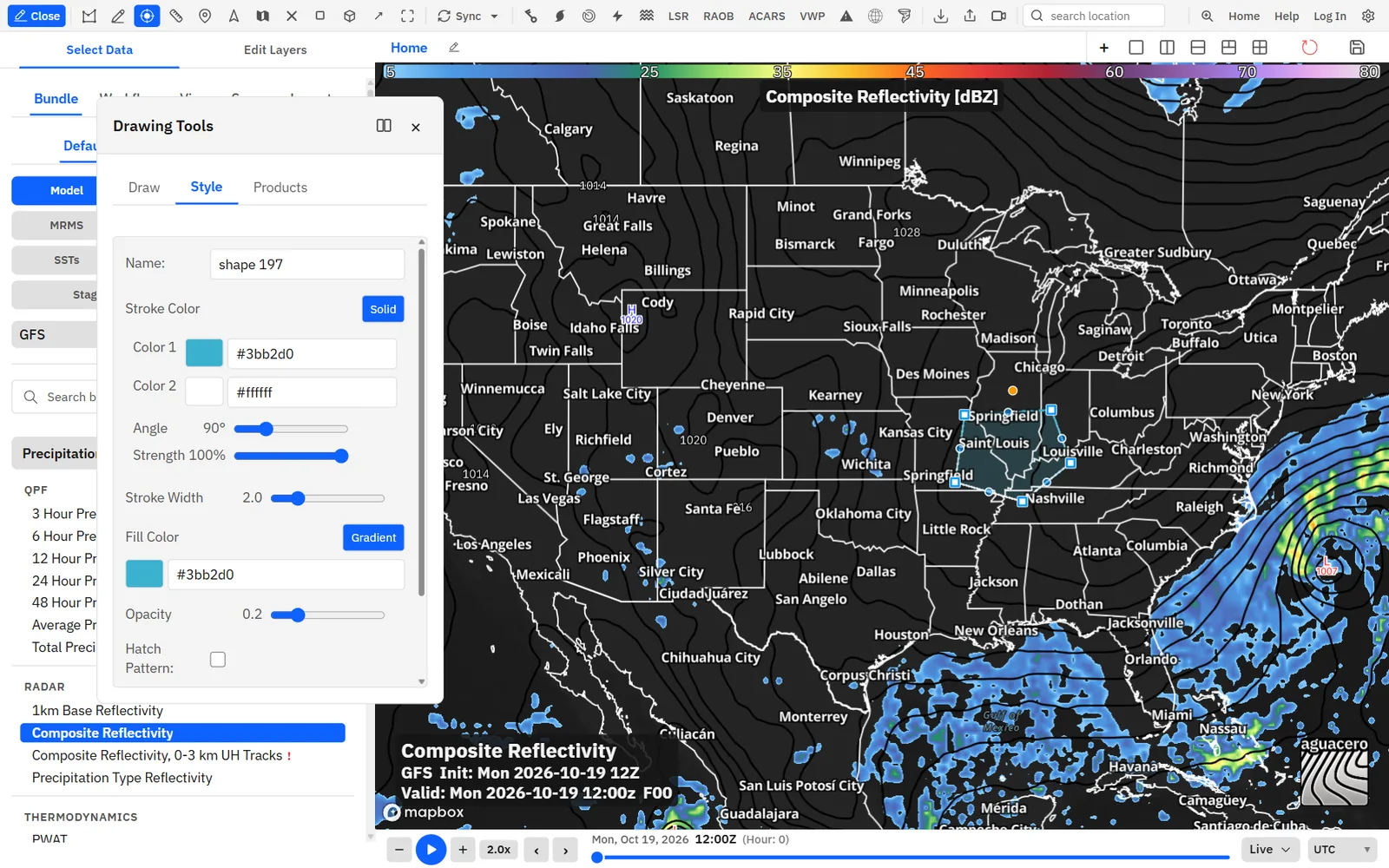Toggle split view icon in Drawing Tools header
This screenshot has height=868, width=1389.
384,126
